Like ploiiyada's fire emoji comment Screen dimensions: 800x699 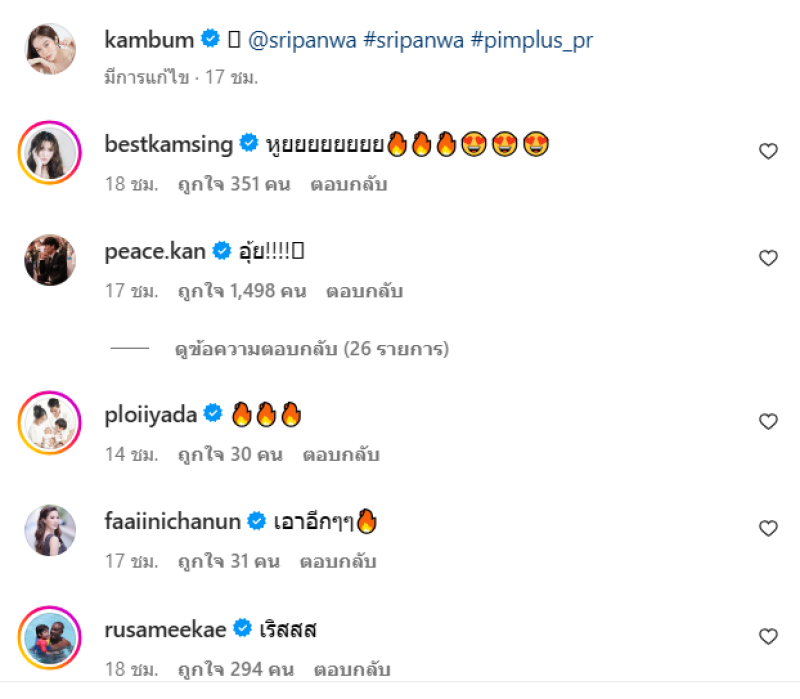(x=768, y=422)
